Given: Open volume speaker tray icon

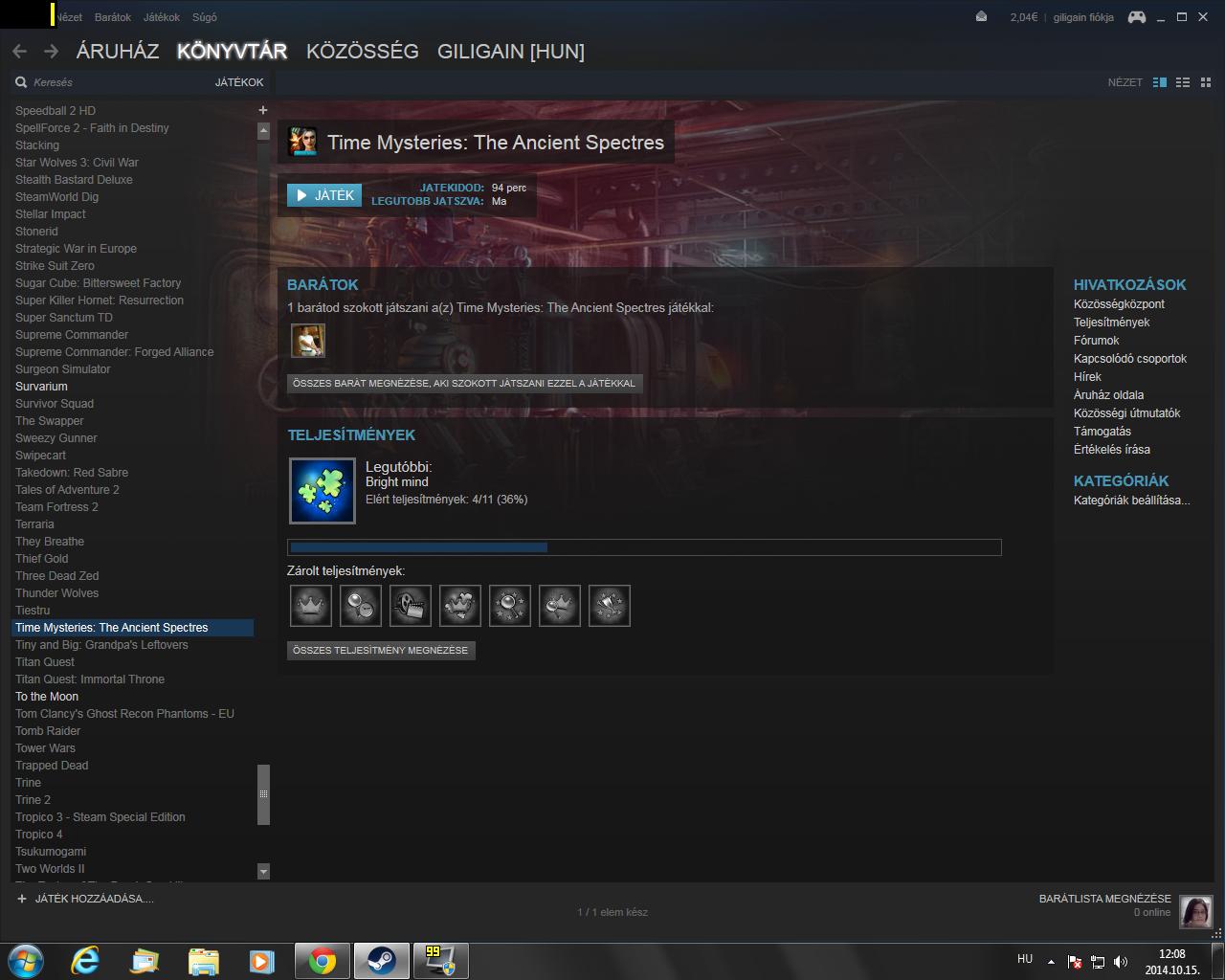Looking at the screenshot, I should point(1121,961).
